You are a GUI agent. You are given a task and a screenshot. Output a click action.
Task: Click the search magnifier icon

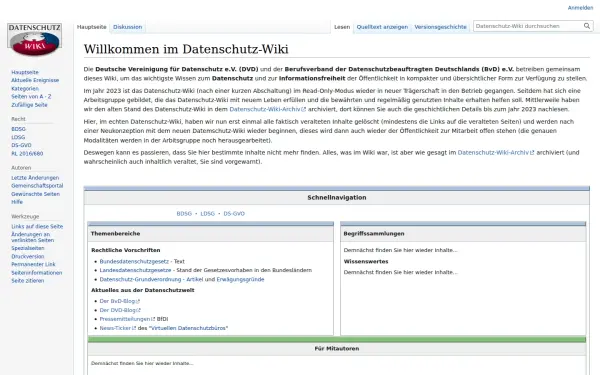coord(587,26)
